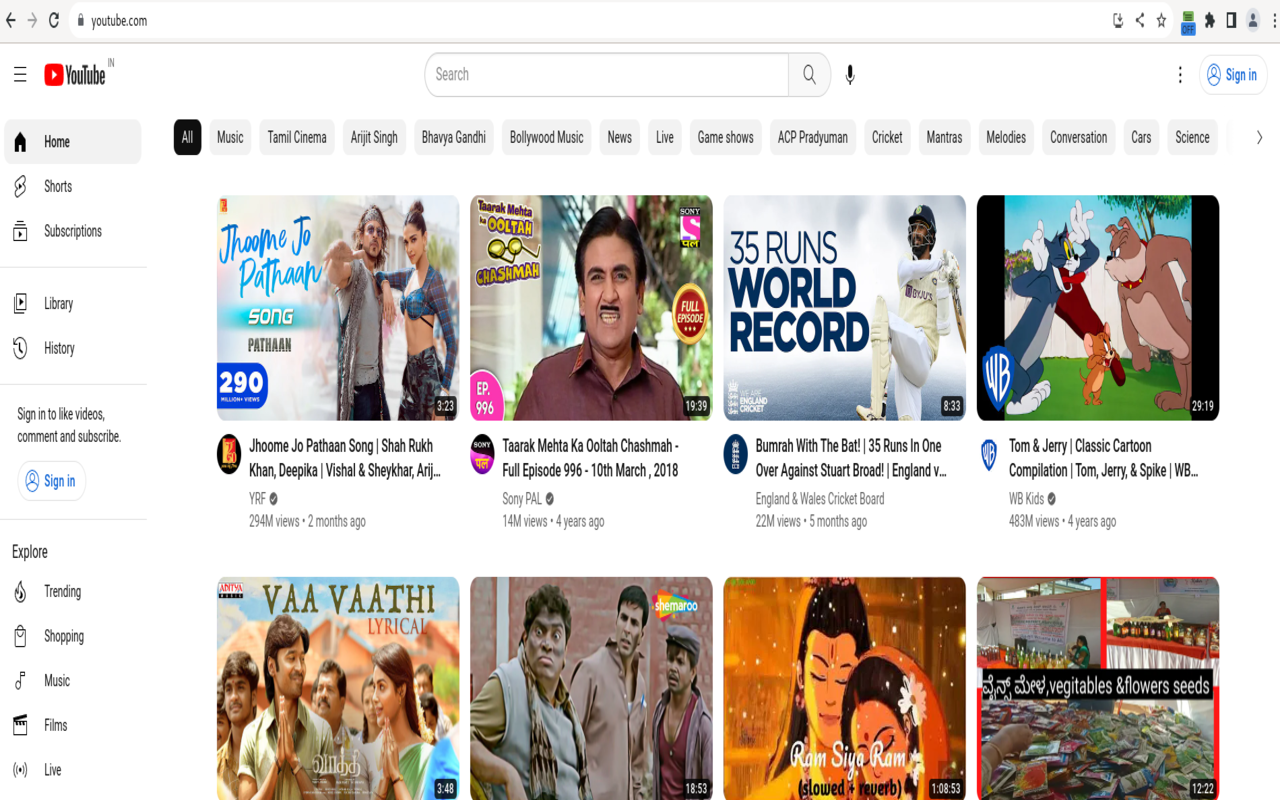
Task: Open Trending under Explore
Action: point(72,592)
